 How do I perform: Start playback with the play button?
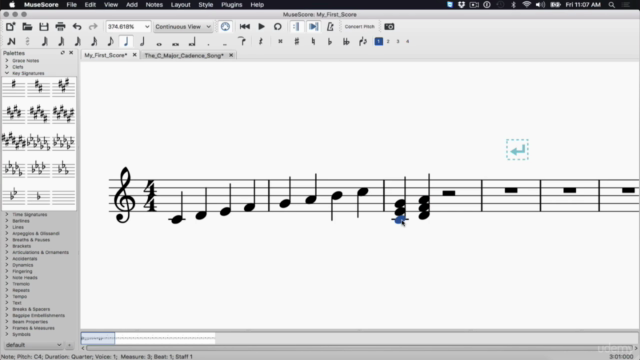[x=262, y=27]
